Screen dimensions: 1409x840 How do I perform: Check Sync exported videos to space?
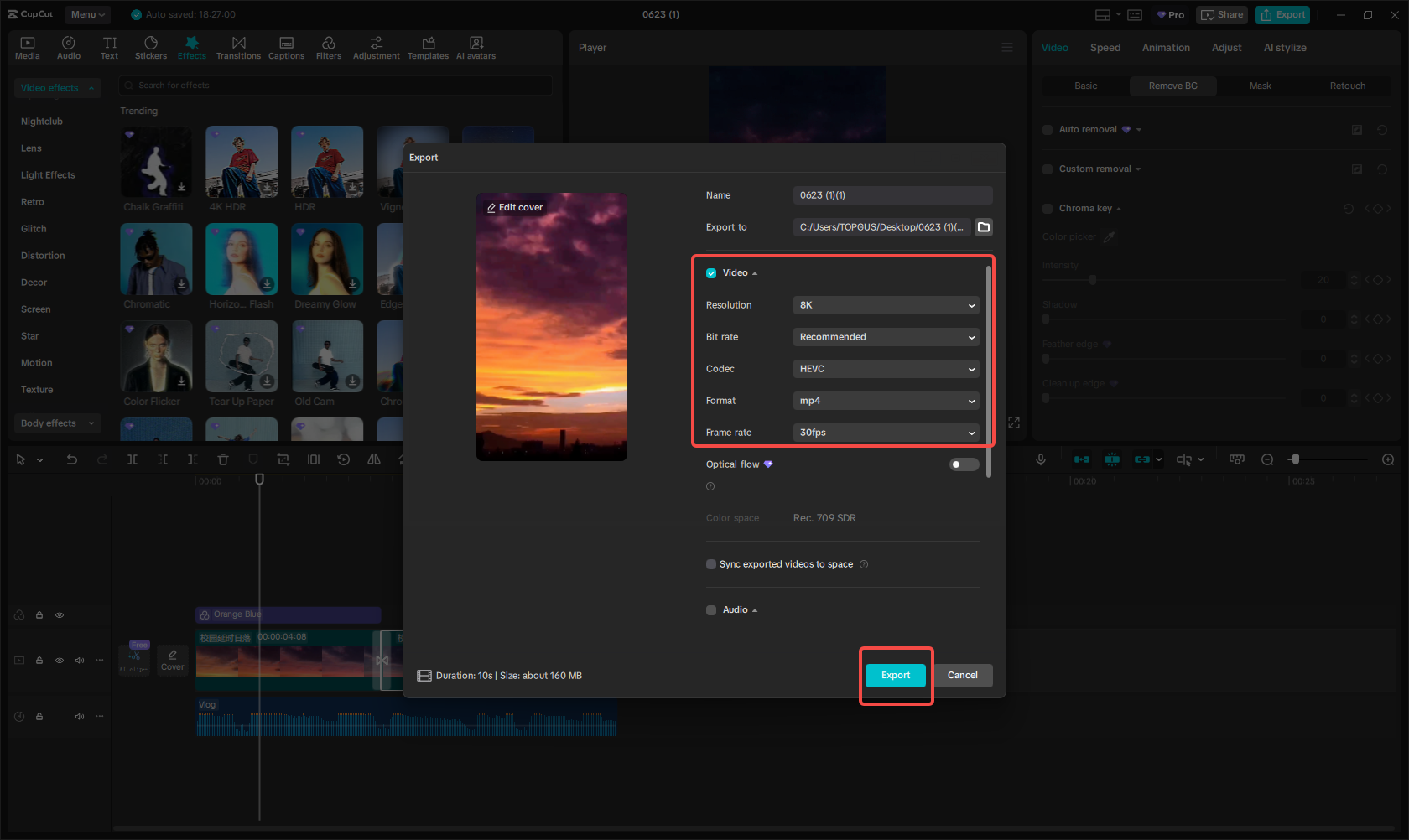tap(711, 564)
